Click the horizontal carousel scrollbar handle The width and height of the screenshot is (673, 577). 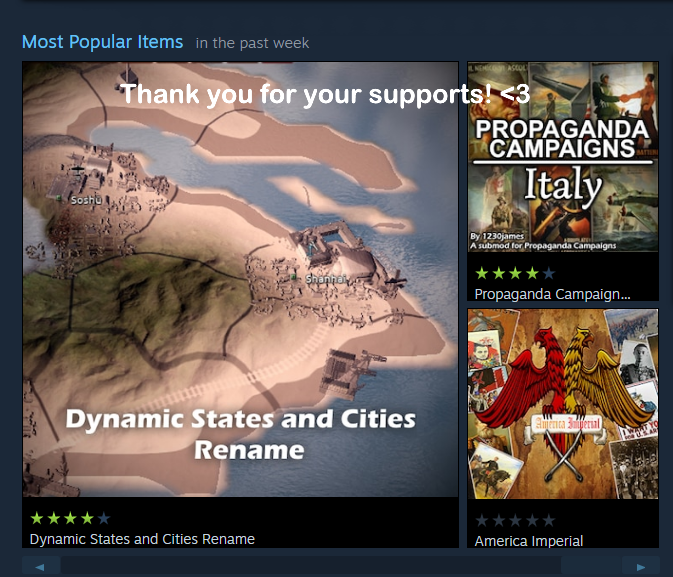[311, 566]
